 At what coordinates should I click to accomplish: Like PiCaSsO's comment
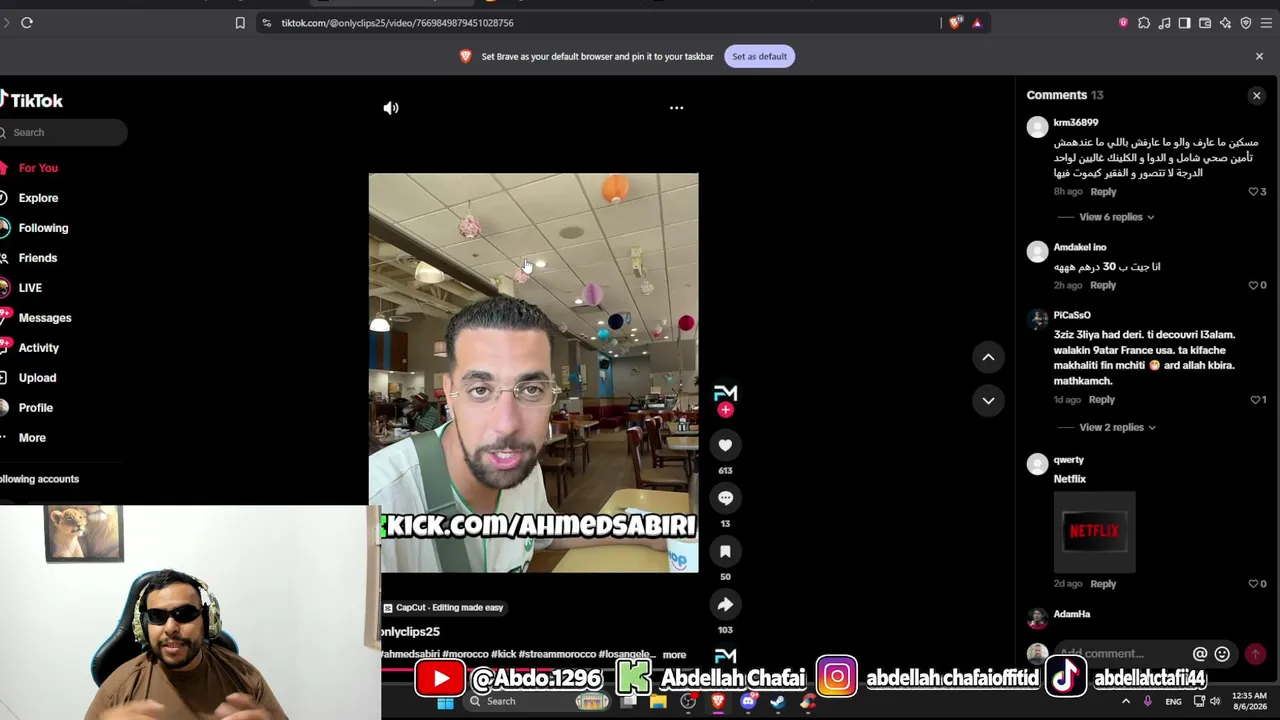1255,400
